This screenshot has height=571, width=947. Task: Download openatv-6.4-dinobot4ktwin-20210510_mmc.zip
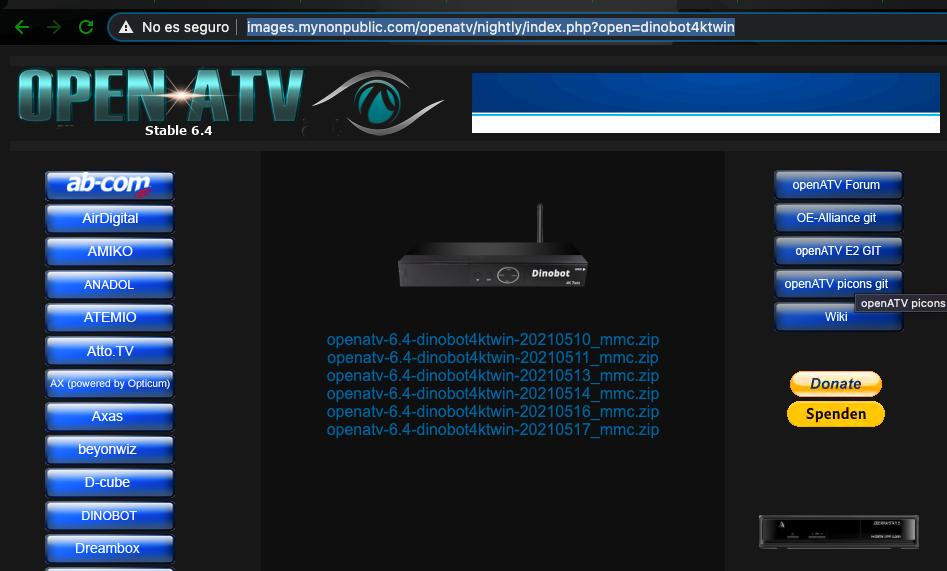click(492, 340)
